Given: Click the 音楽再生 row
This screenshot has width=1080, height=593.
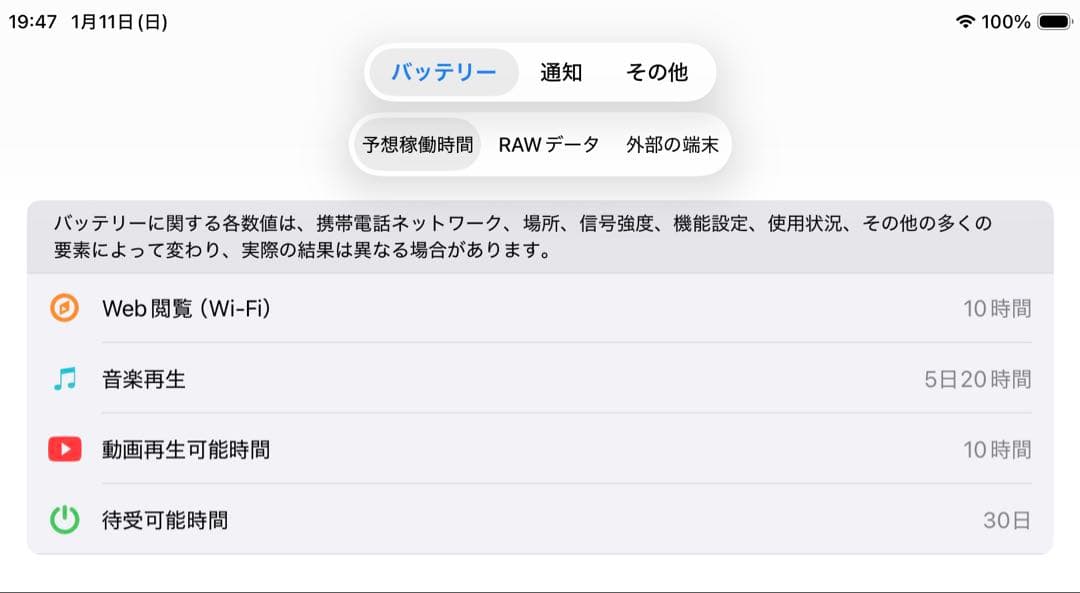Looking at the screenshot, I should (540, 378).
